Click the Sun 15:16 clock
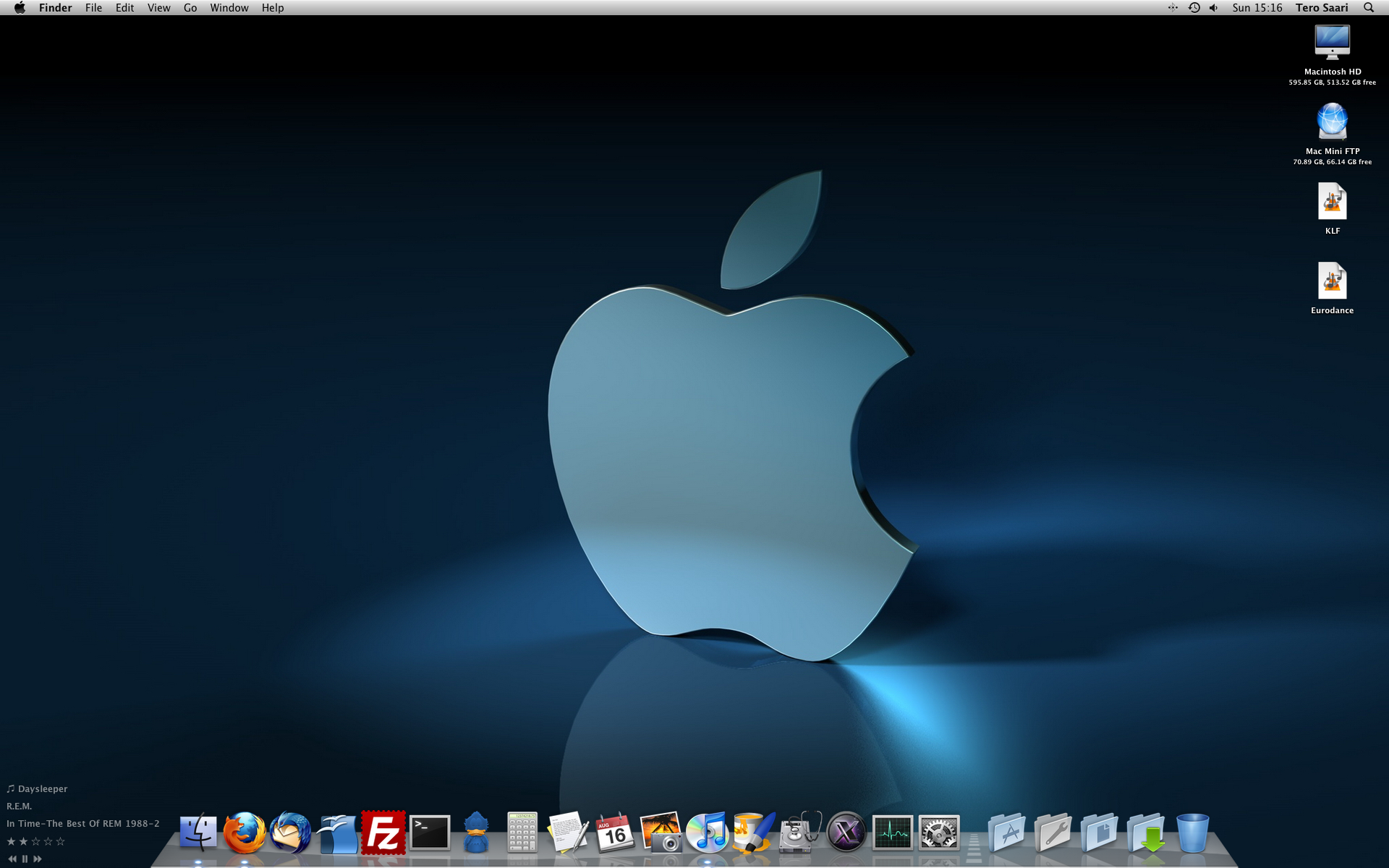 1257,8
